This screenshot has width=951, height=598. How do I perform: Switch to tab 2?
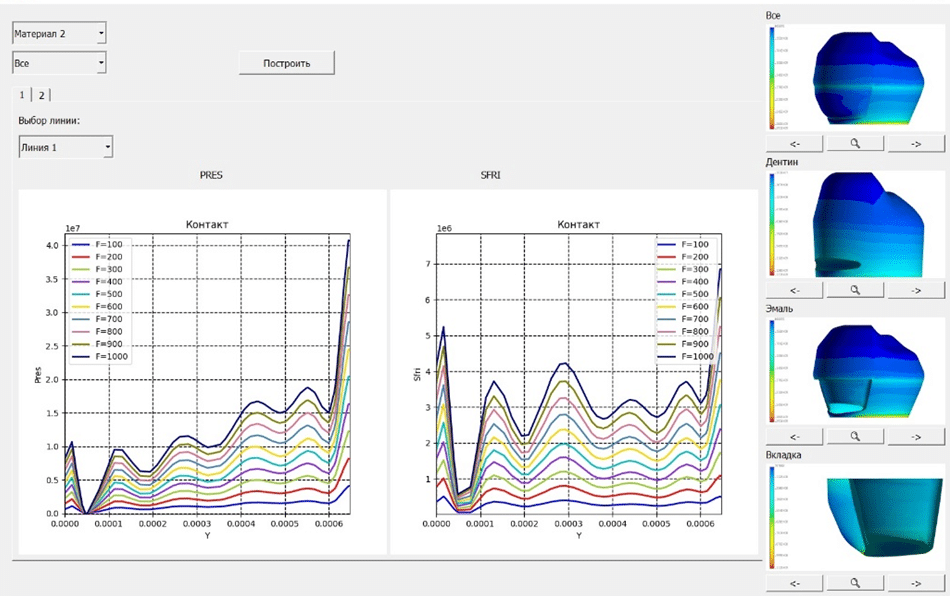[x=41, y=95]
